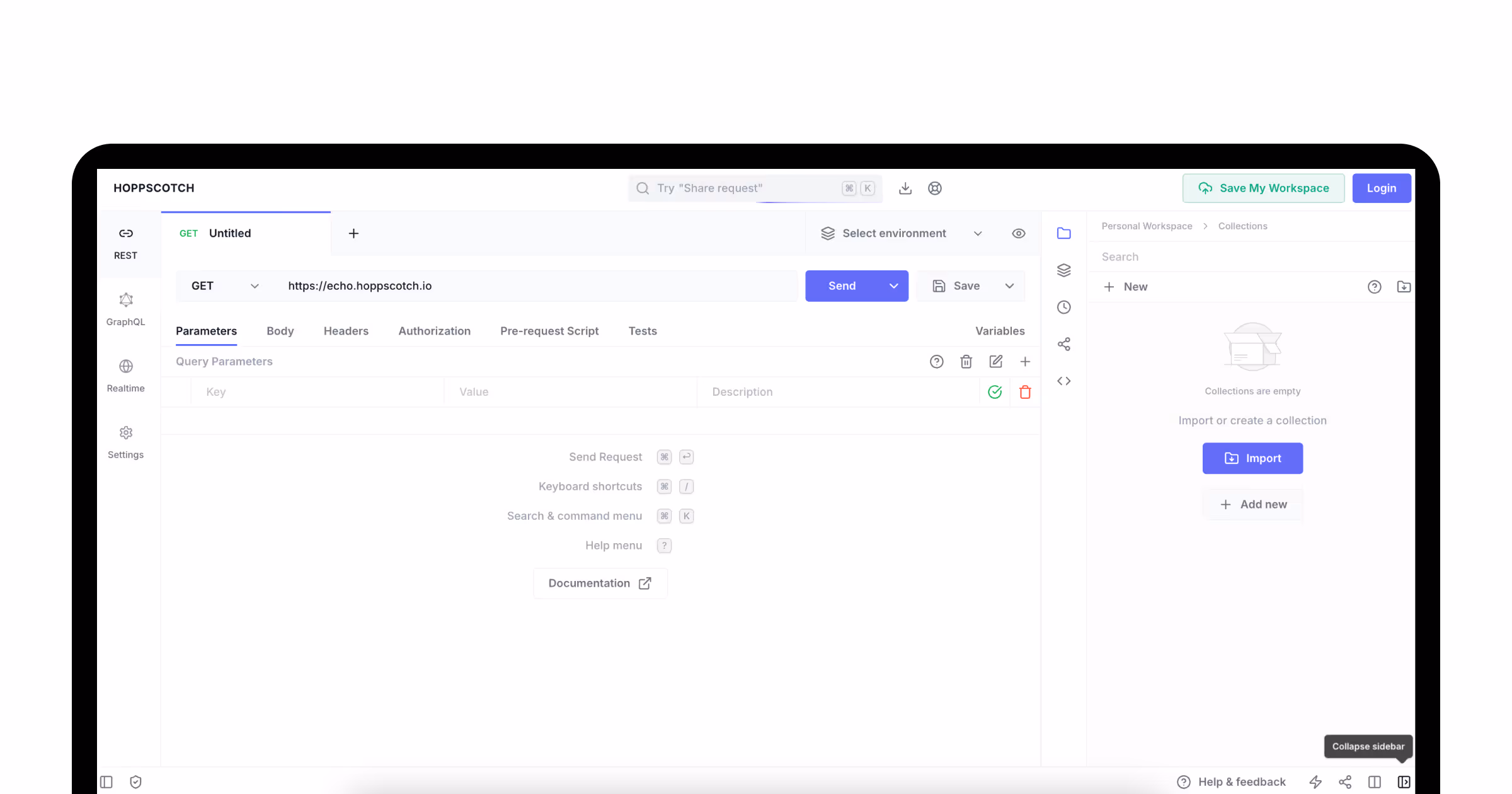Toggle environment quick peek eye icon
Viewport: 1512px width, 794px height.
pos(1019,234)
